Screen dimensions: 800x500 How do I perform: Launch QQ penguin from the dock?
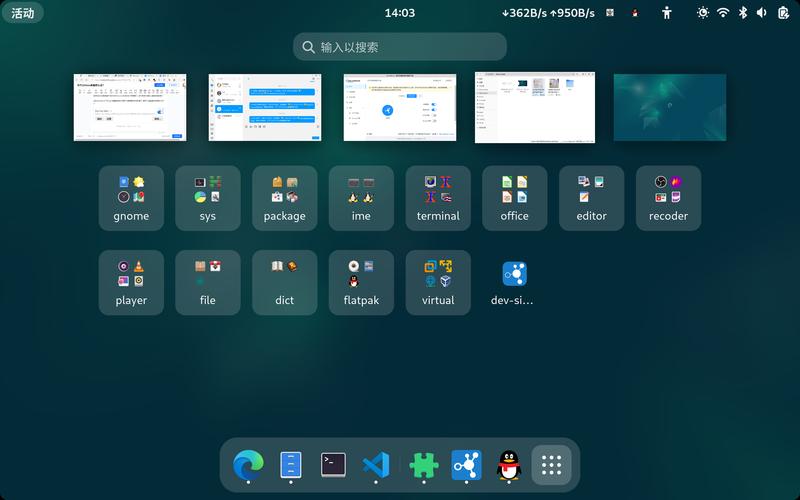click(509, 465)
